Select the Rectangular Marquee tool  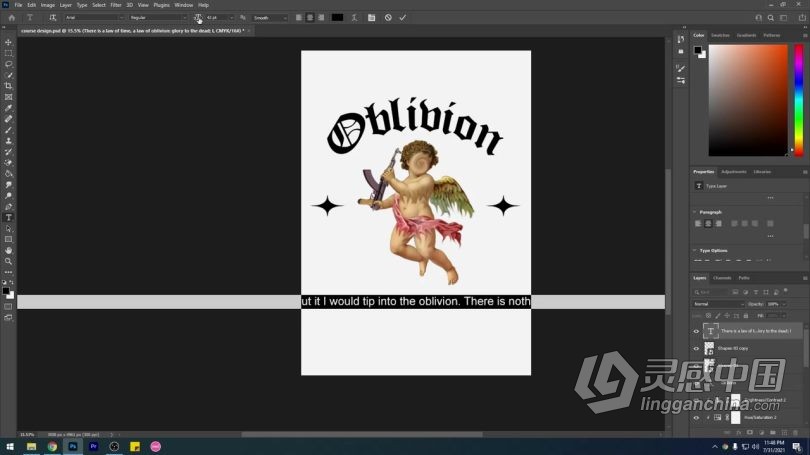click(8, 53)
